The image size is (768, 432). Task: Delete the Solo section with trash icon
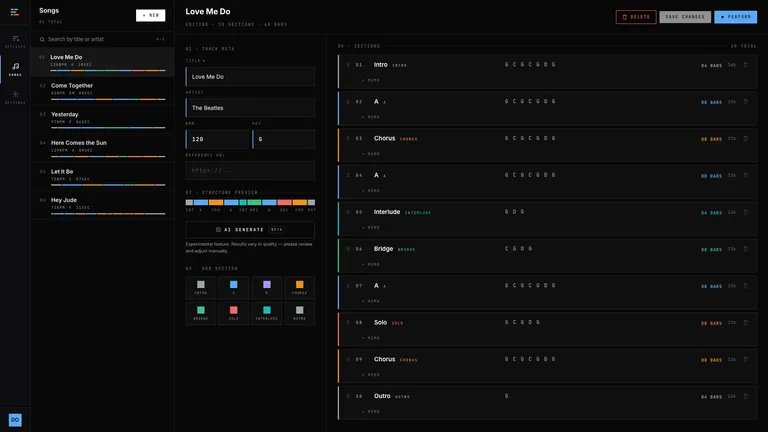[x=745, y=322]
